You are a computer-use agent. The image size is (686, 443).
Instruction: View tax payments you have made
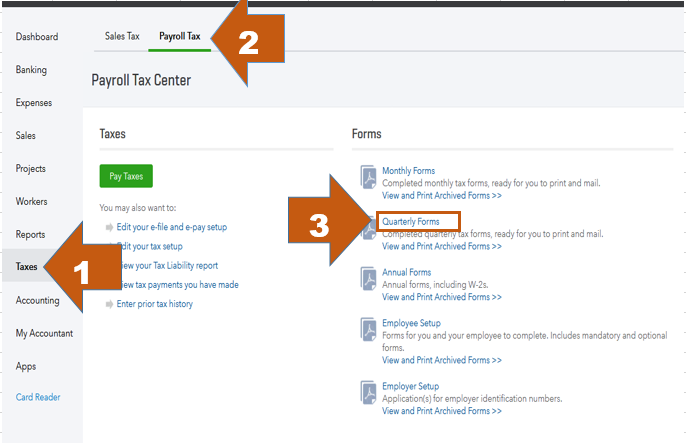[180, 285]
